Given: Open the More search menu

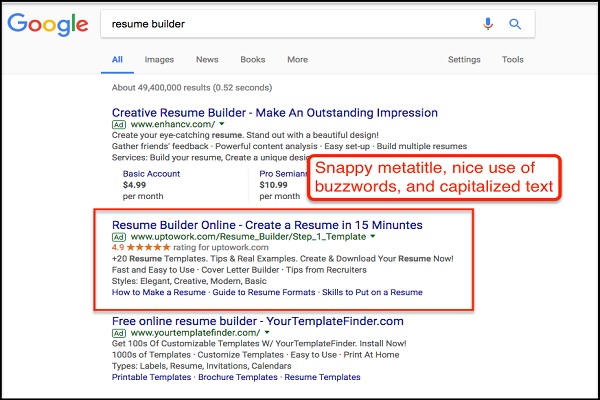Looking at the screenshot, I should [x=297, y=59].
